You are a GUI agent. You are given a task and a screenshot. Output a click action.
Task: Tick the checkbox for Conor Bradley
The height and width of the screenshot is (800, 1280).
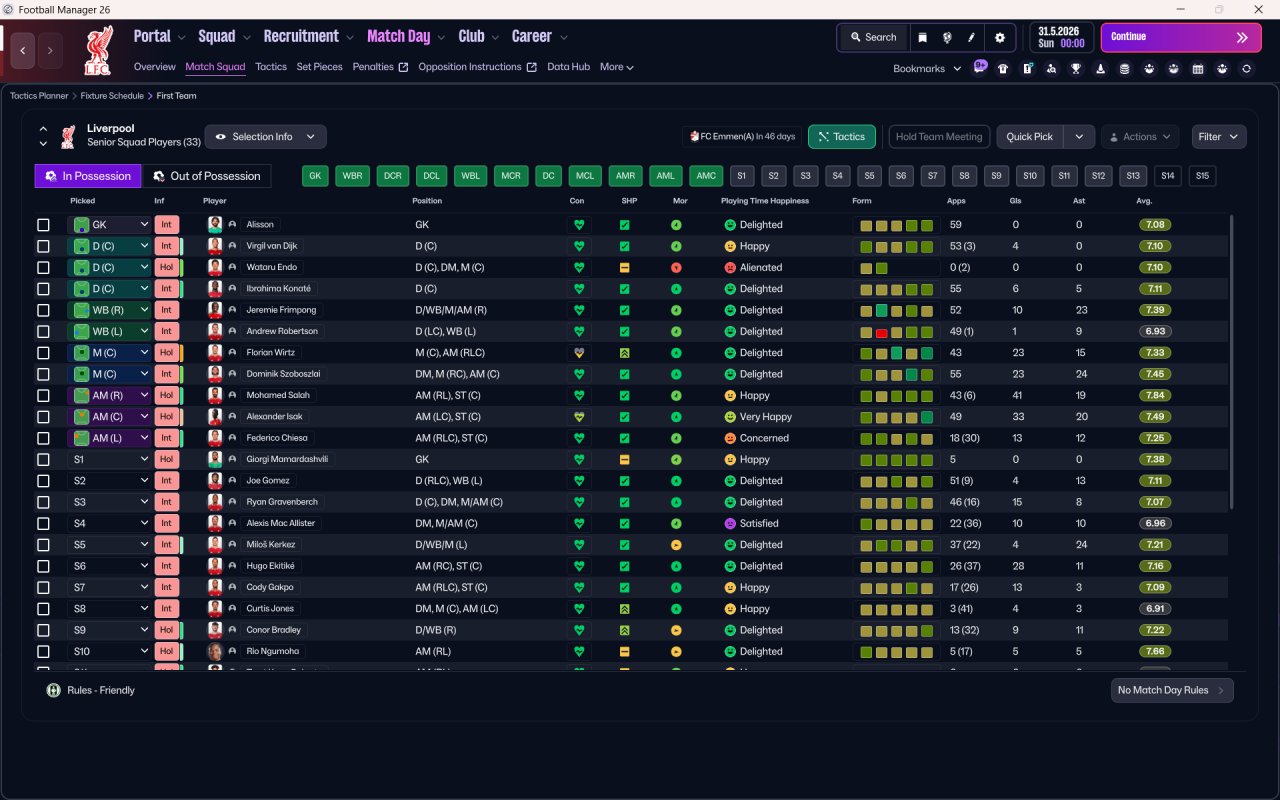[43, 630]
